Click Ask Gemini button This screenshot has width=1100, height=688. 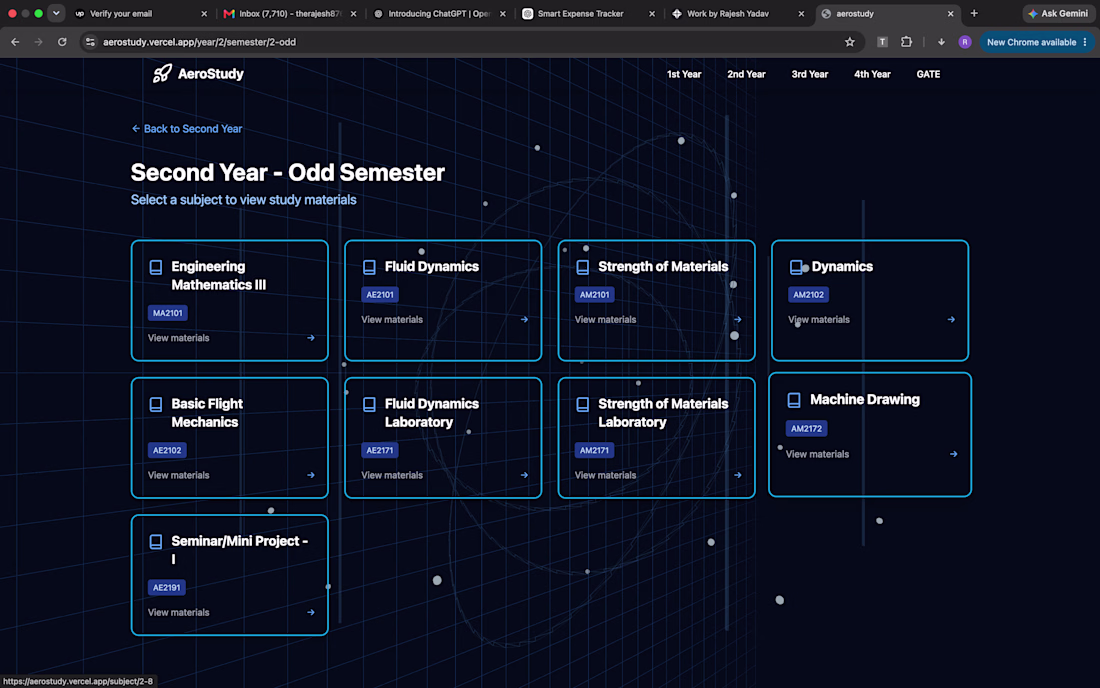[1058, 13]
